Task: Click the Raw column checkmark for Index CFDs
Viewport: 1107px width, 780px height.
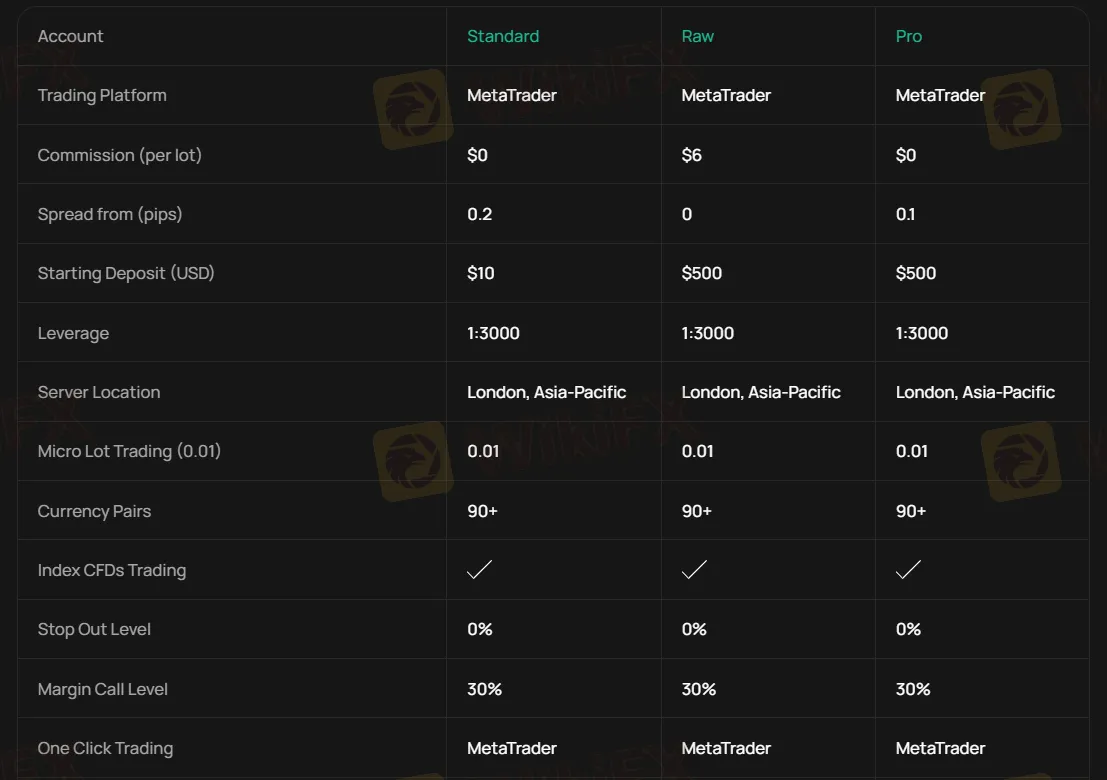Action: pyautogui.click(x=694, y=570)
